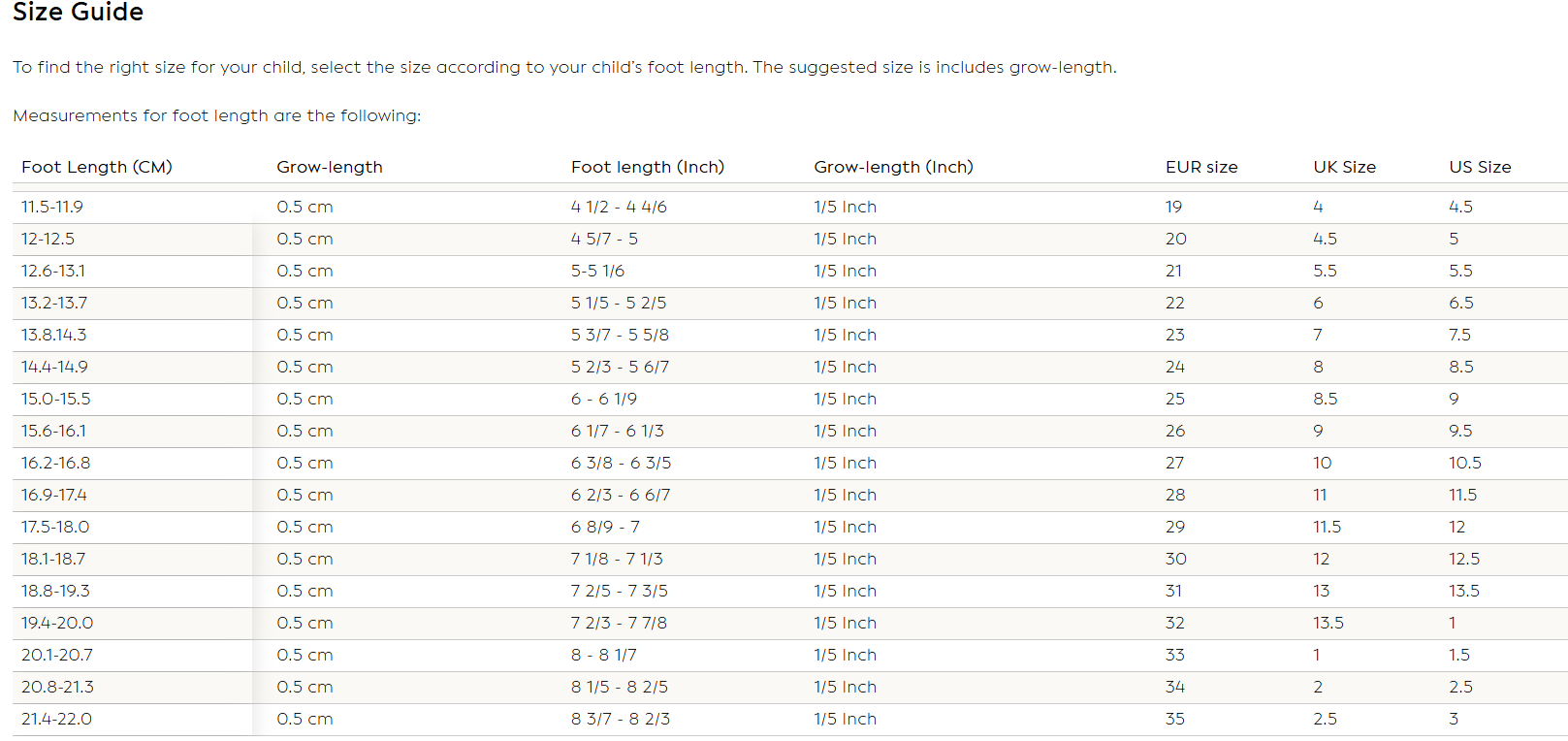The height and width of the screenshot is (741, 1568).
Task: Click the US Size column header
Action: (x=1480, y=167)
